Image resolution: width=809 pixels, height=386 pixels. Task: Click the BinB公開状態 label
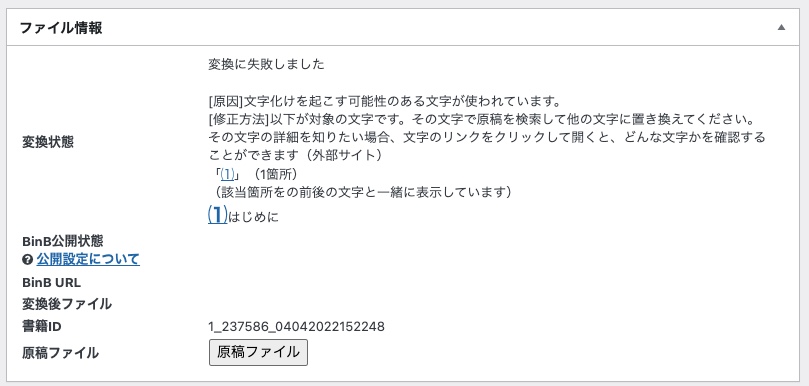pos(63,241)
